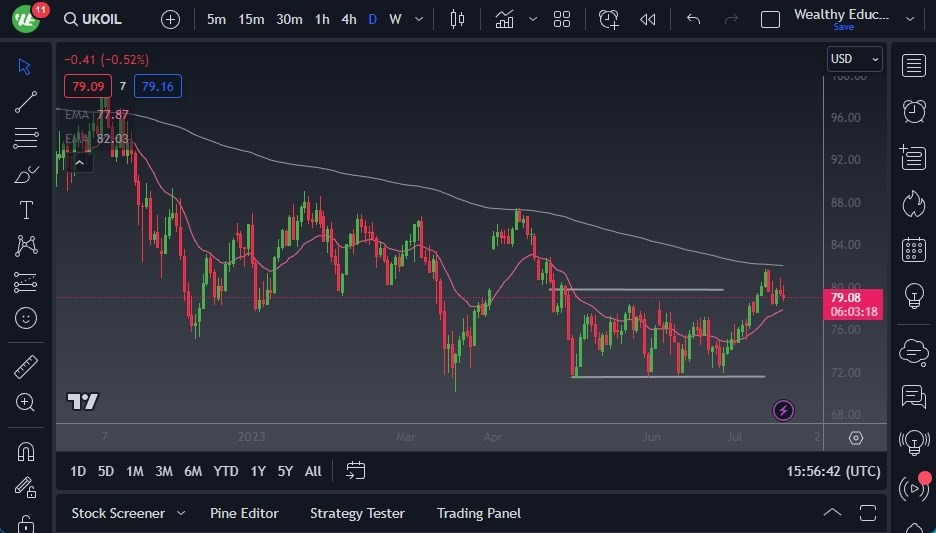Switch to 1h timeframe
Image resolution: width=936 pixels, height=533 pixels.
point(322,20)
